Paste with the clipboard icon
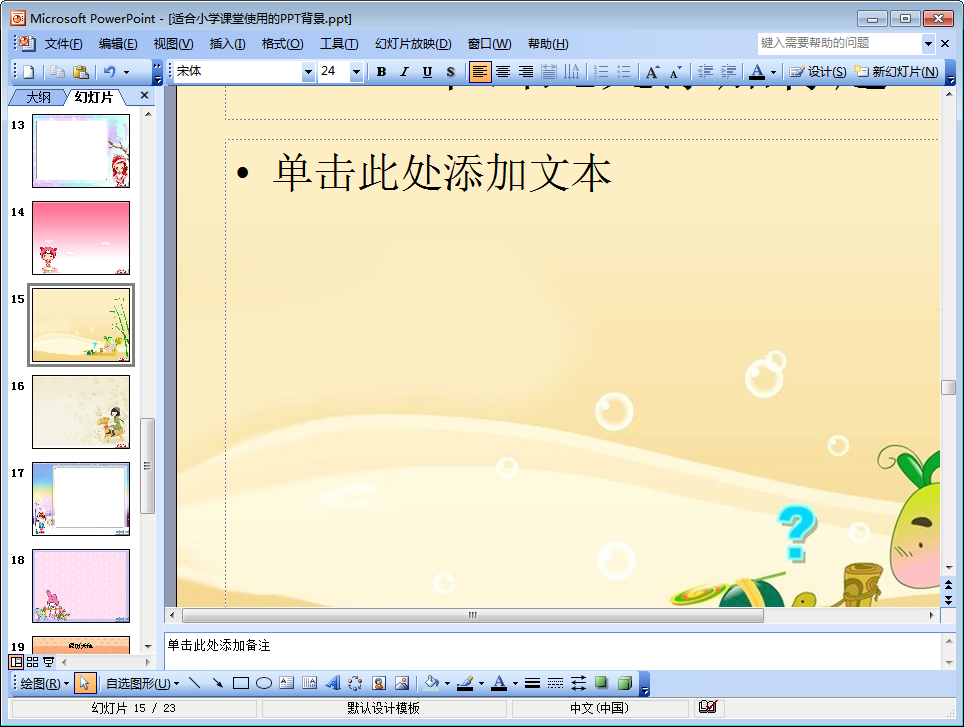 pyautogui.click(x=81, y=72)
